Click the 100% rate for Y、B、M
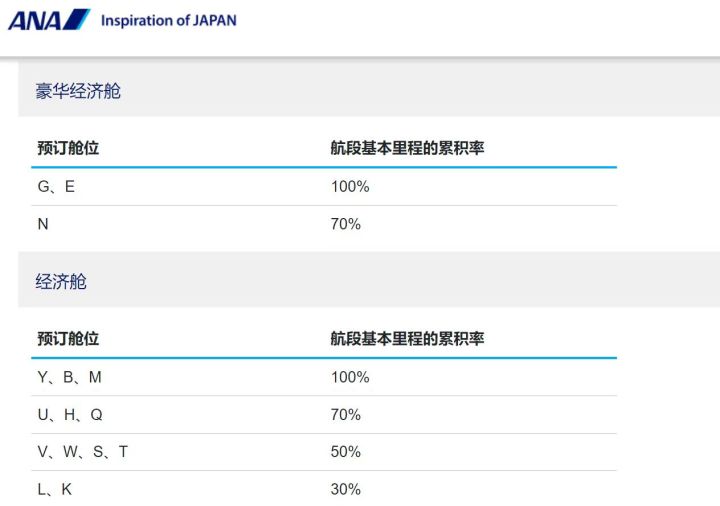This screenshot has width=720, height=506. click(350, 377)
